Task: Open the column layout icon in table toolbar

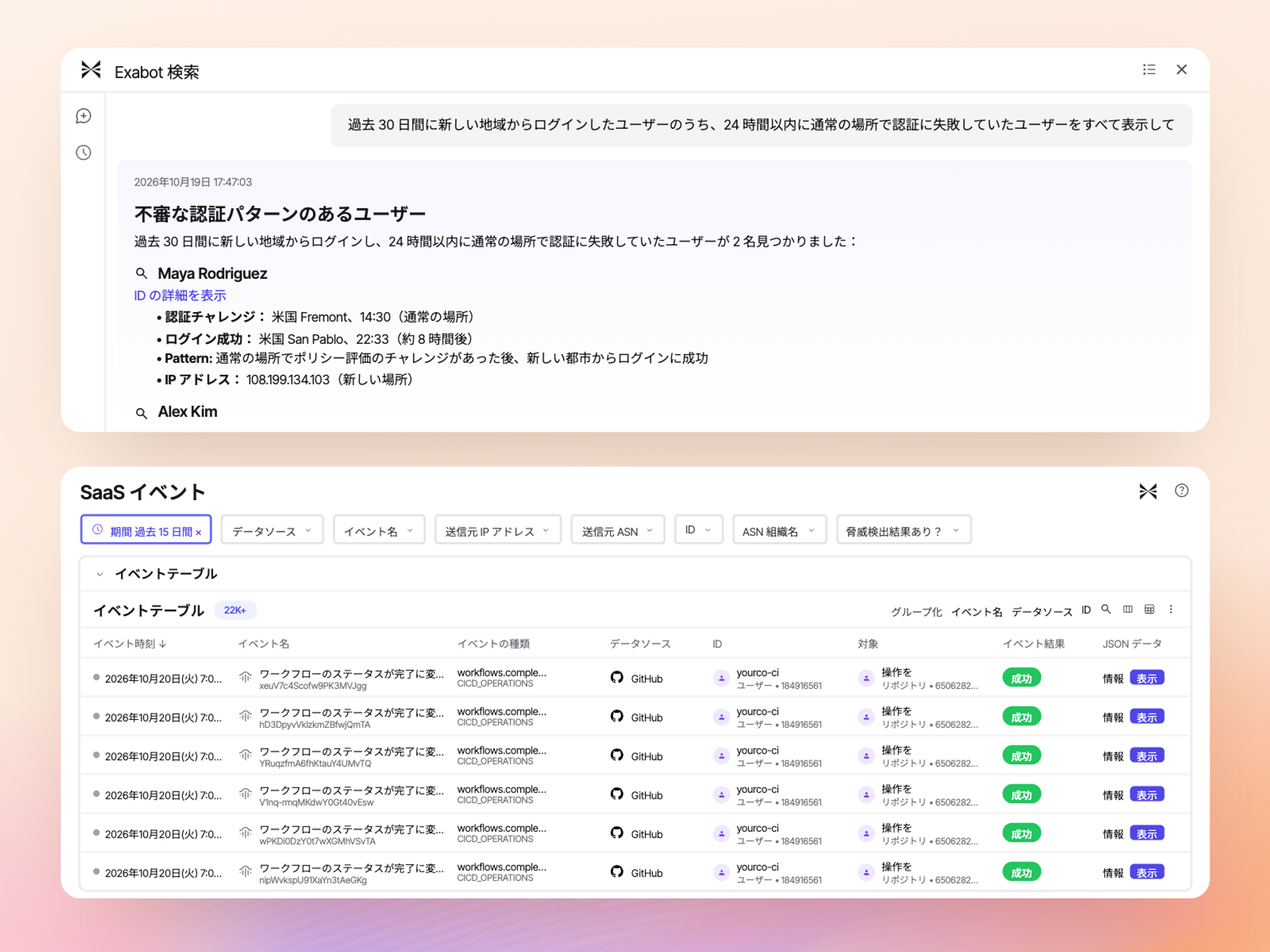Action: coord(1128,610)
